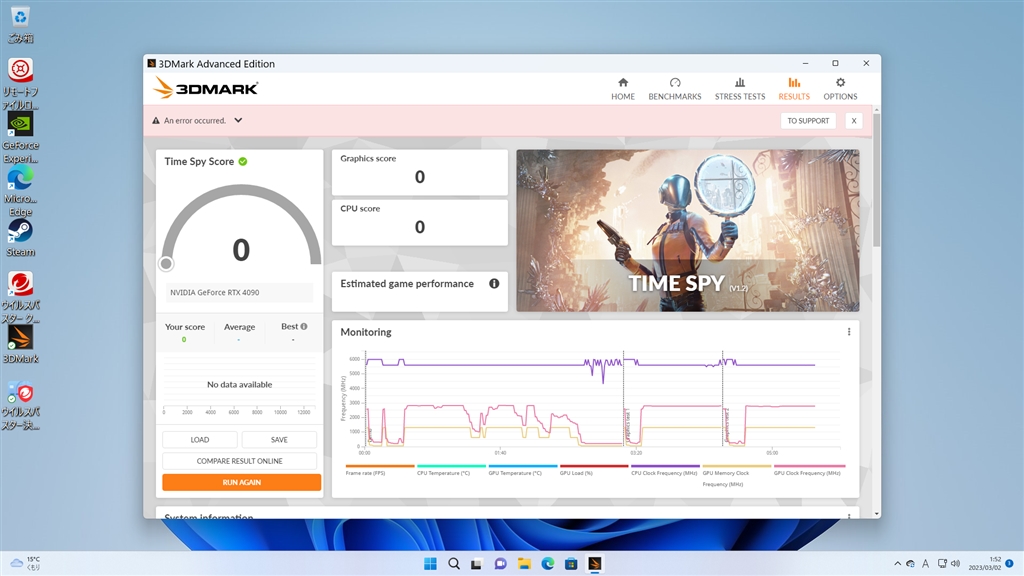Image resolution: width=1024 pixels, height=576 pixels.
Task: Click COMPARE RESULT ONLINE
Action: pos(240,461)
